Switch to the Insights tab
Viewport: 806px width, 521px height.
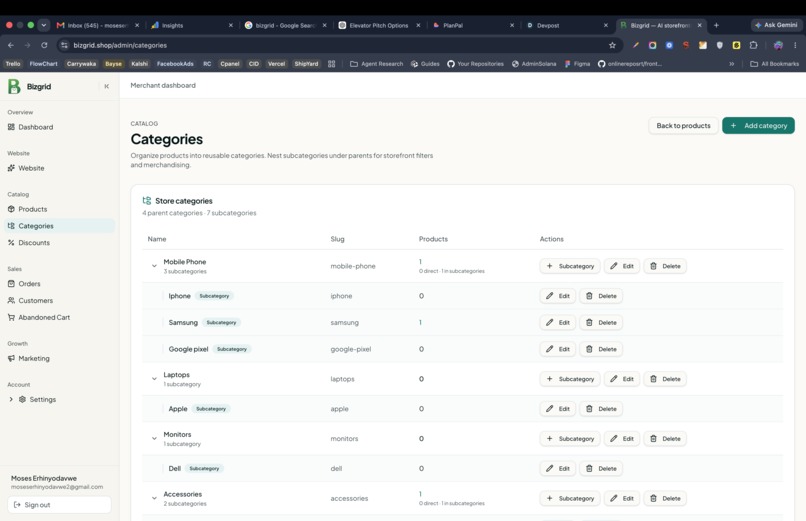tap(190, 25)
